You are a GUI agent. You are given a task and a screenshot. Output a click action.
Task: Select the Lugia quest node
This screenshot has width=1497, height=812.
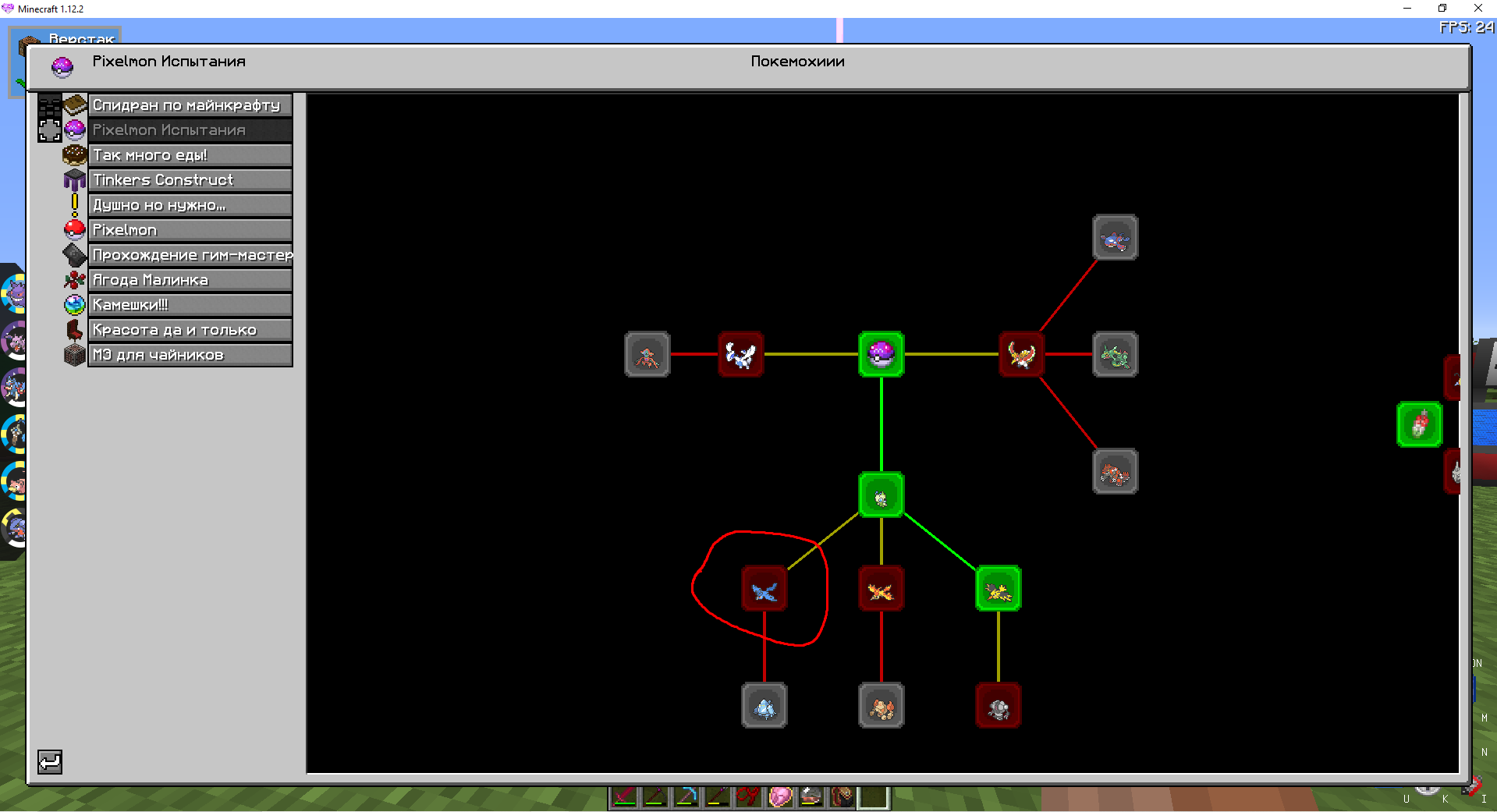(740, 354)
